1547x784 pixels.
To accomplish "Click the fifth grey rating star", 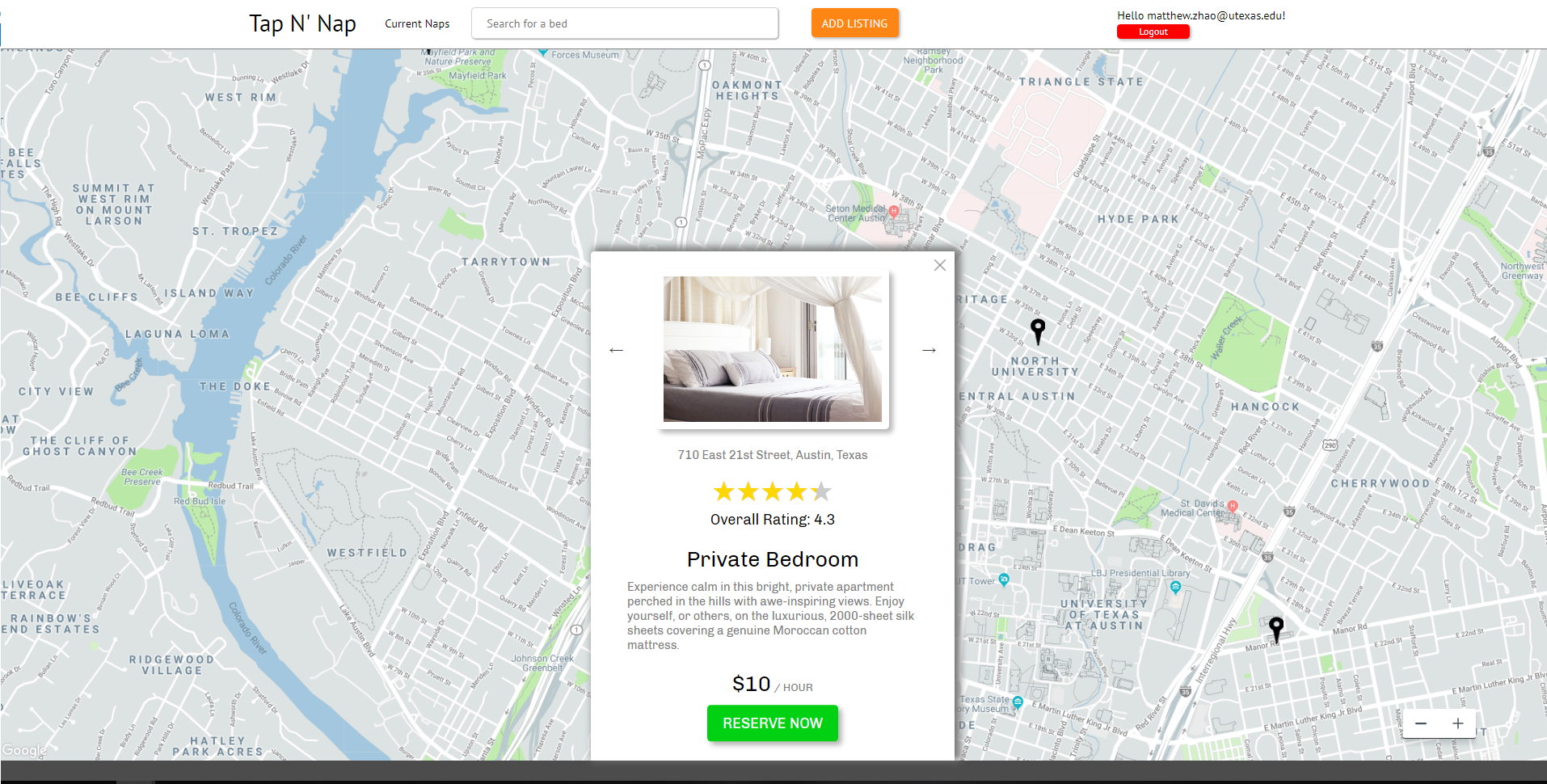I will pyautogui.click(x=821, y=491).
